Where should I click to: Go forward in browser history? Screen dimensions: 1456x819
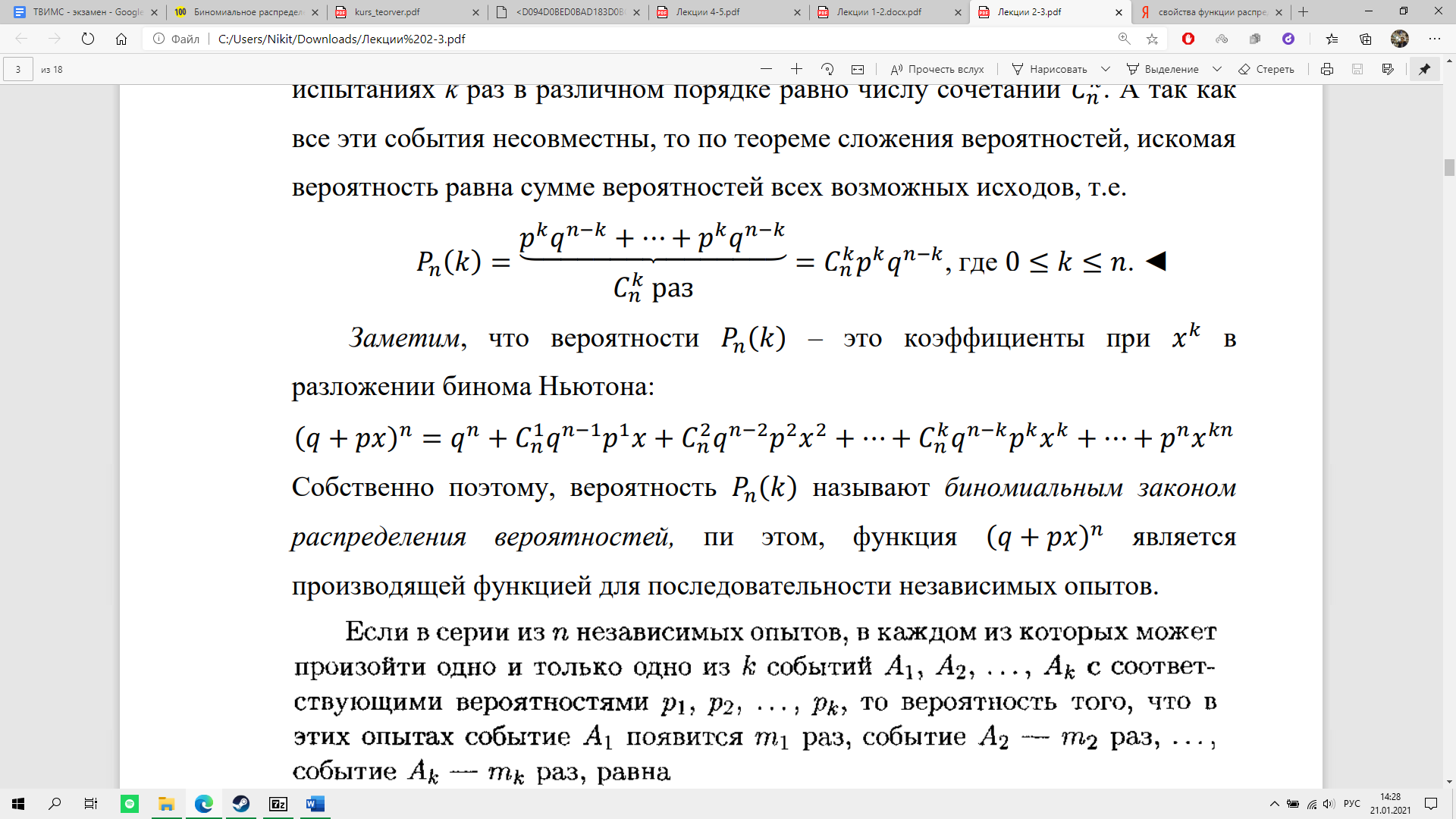point(55,39)
